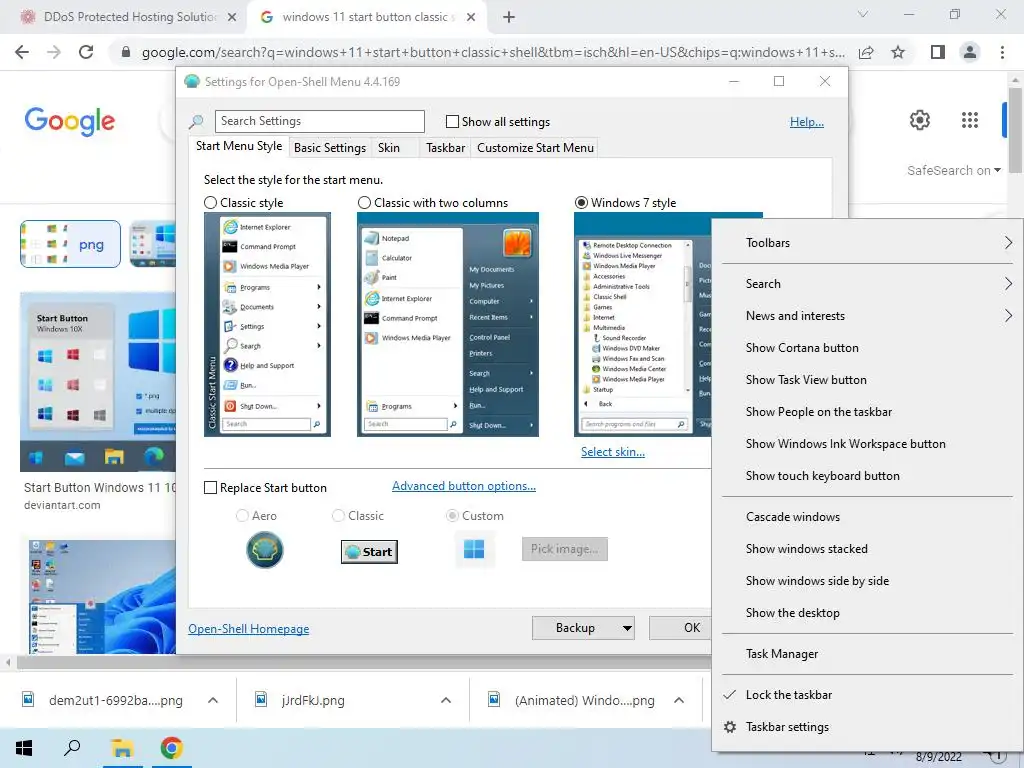This screenshot has width=1024, height=768.
Task: Confirm with the OK button
Action: pos(680,628)
